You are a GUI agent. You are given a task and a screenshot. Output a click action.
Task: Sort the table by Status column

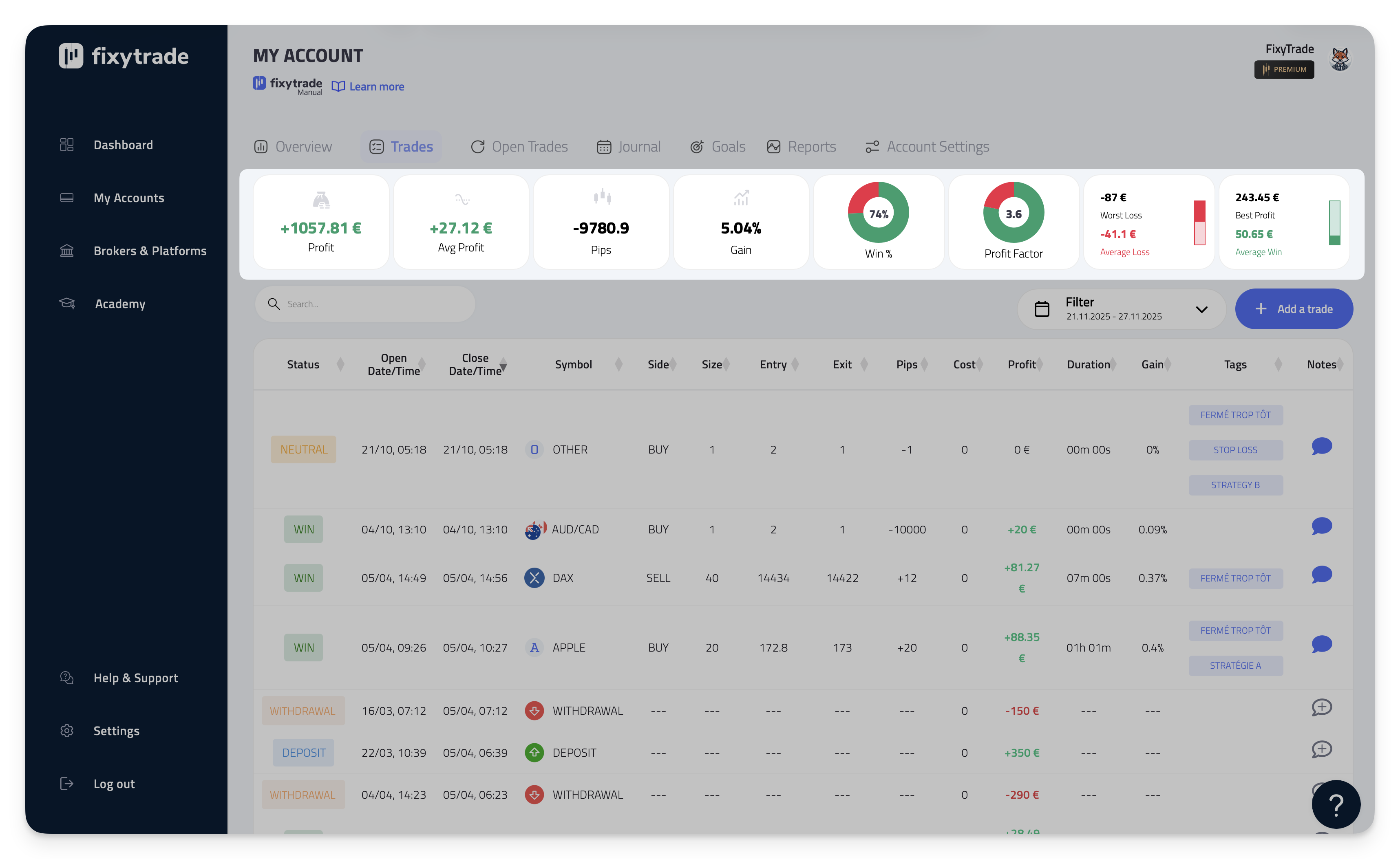(x=340, y=364)
